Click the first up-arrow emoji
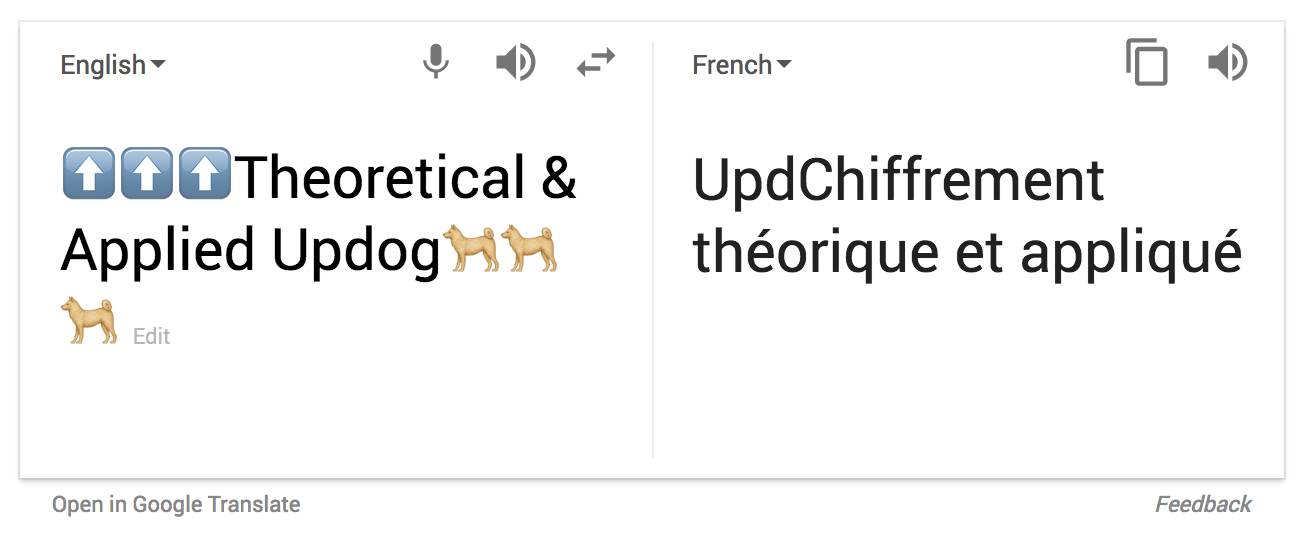This screenshot has height=544, width=1304. tap(88, 175)
